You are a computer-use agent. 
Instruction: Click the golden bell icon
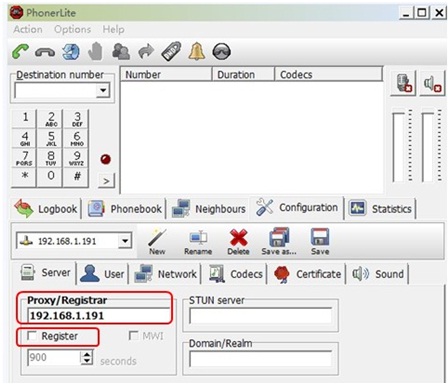click(197, 52)
